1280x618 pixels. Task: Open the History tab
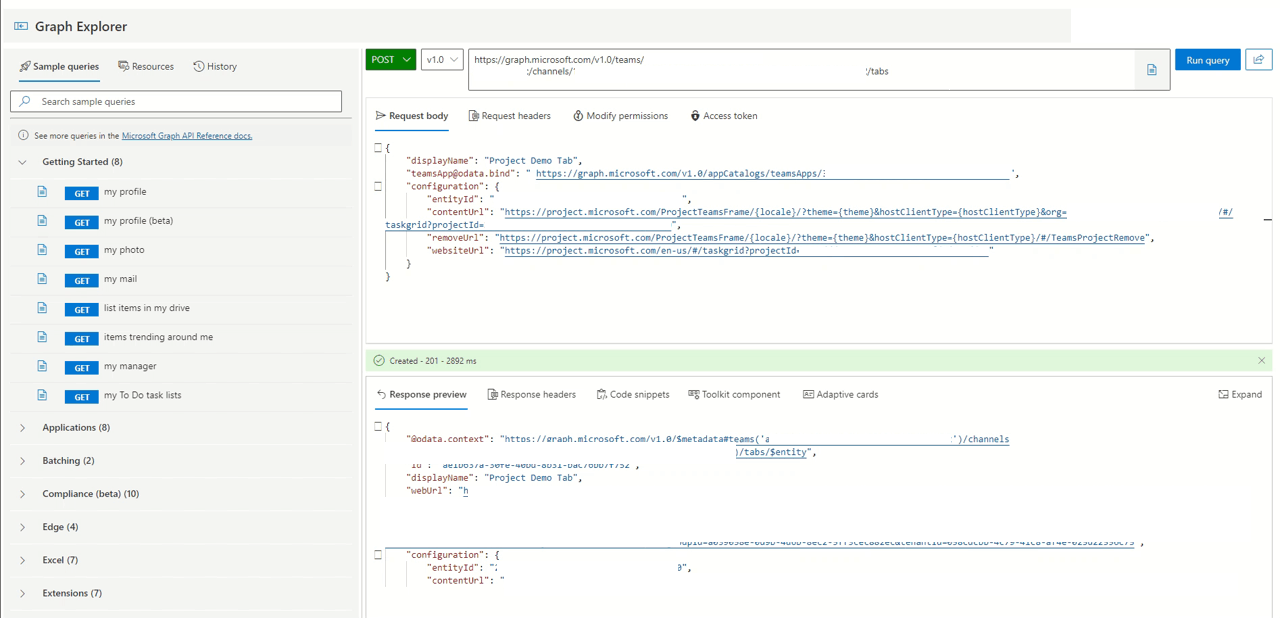[215, 67]
